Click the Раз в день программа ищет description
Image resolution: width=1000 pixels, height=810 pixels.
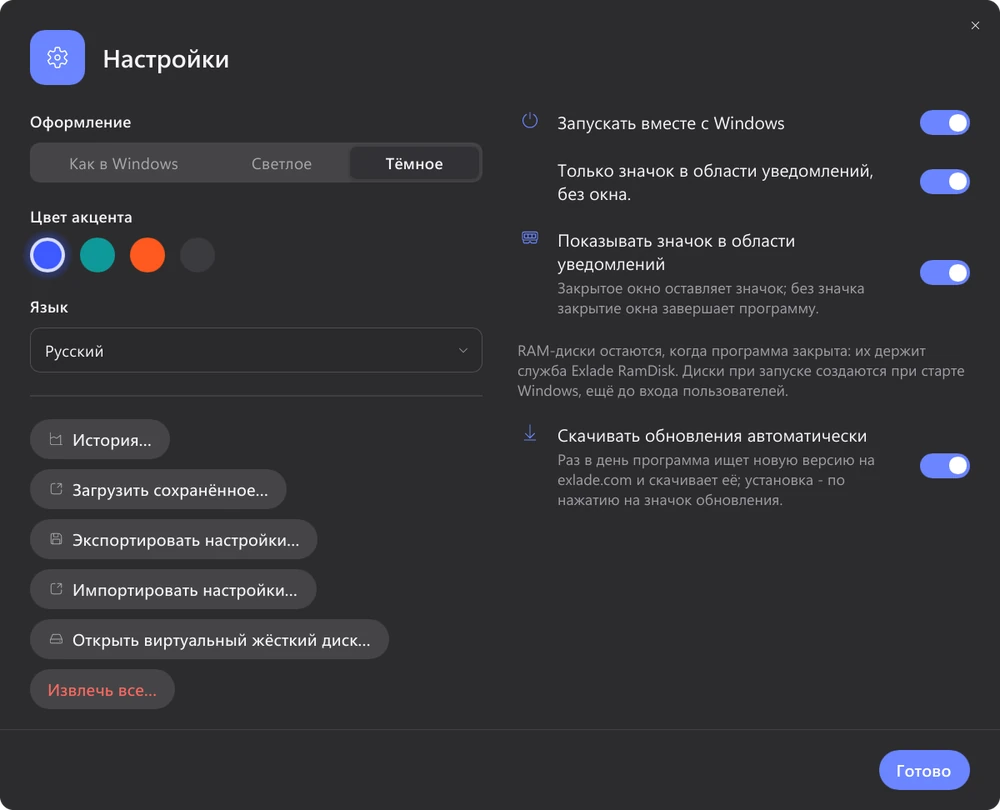716,480
